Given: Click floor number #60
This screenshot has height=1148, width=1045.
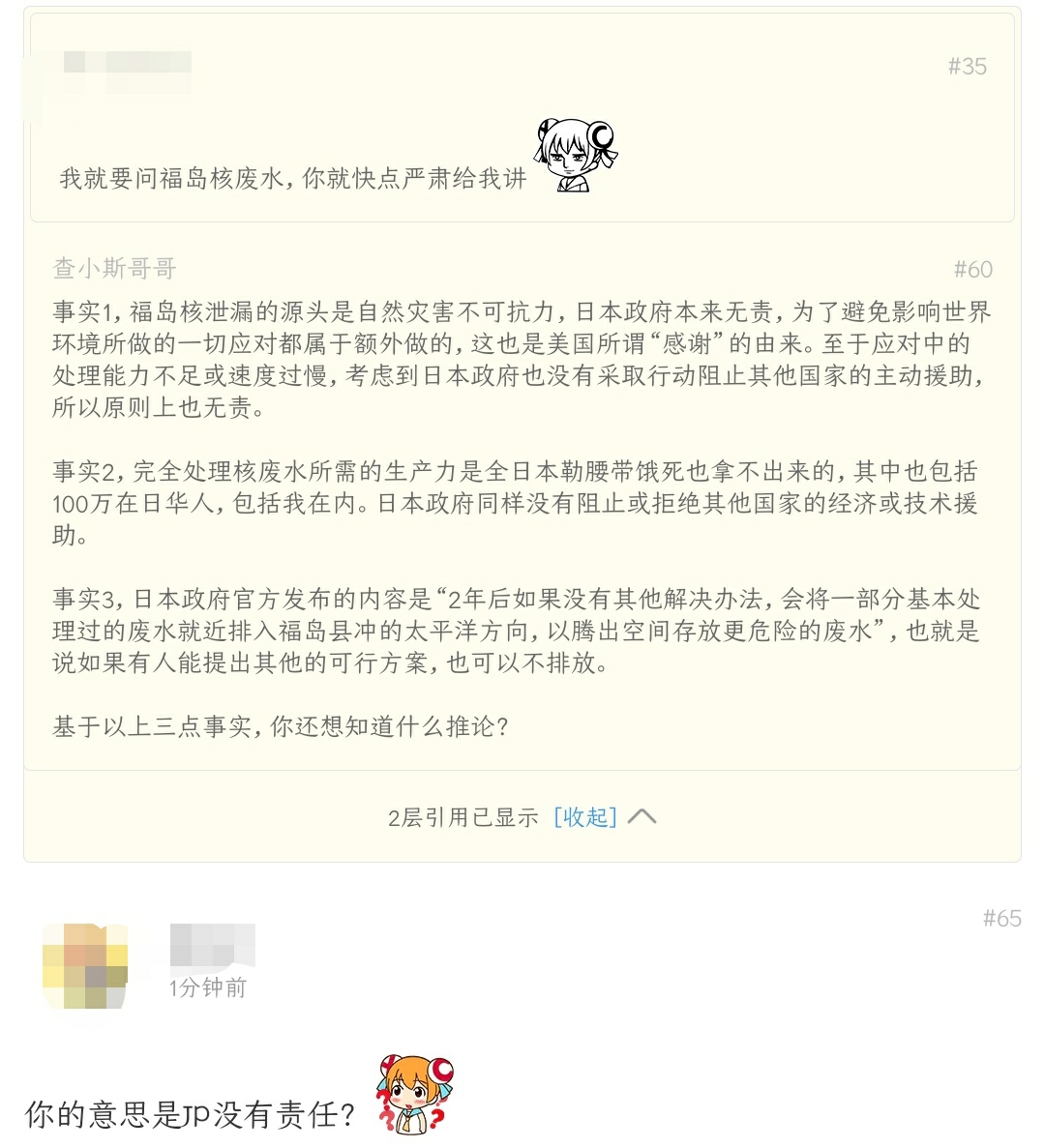Looking at the screenshot, I should tap(972, 270).
